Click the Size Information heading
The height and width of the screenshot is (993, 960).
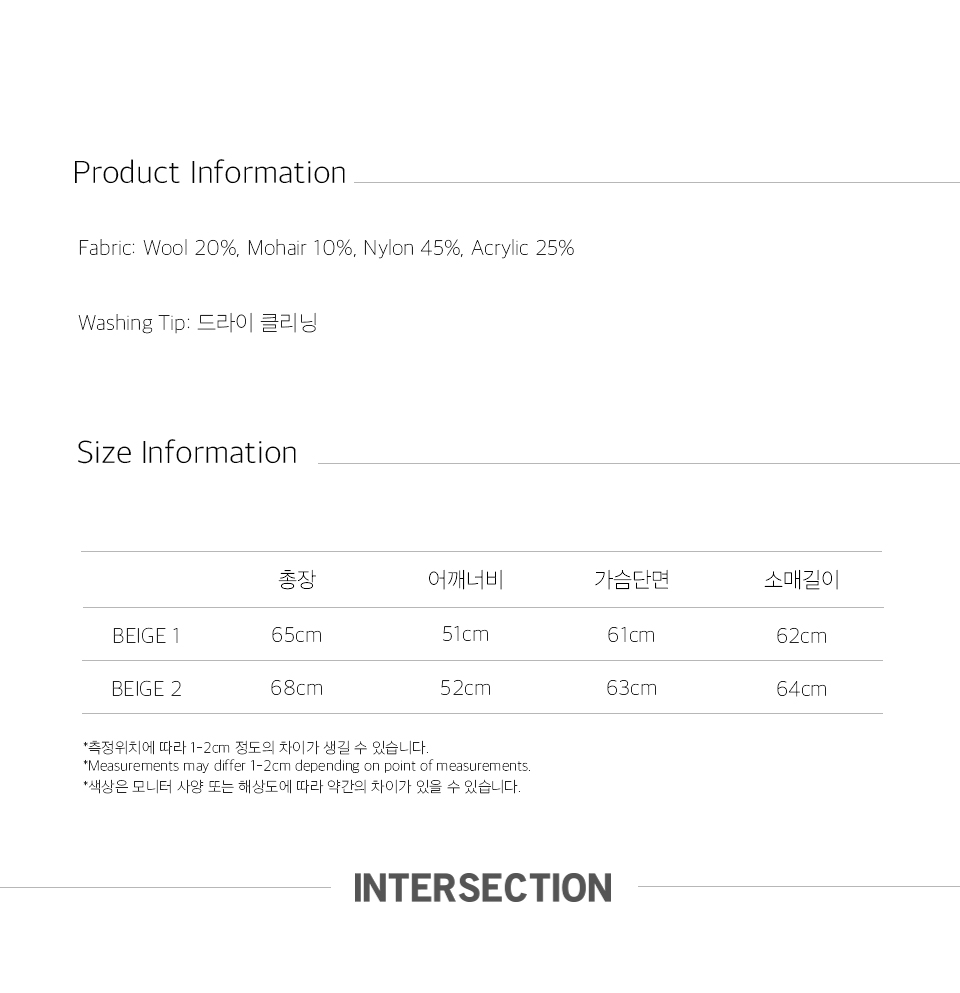[x=187, y=453]
